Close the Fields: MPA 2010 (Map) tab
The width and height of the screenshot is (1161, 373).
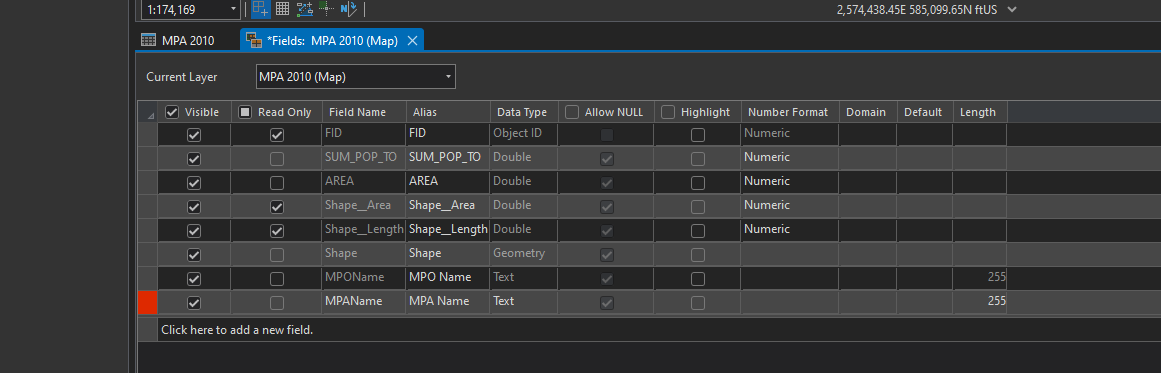[412, 41]
